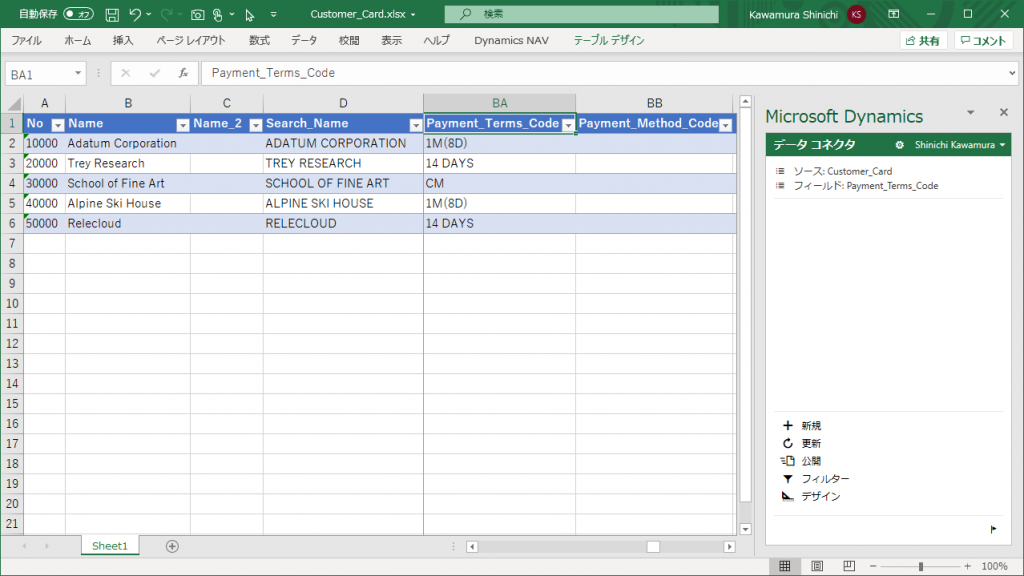
Task: Select the Sheet1 tab
Action: pyautogui.click(x=110, y=546)
